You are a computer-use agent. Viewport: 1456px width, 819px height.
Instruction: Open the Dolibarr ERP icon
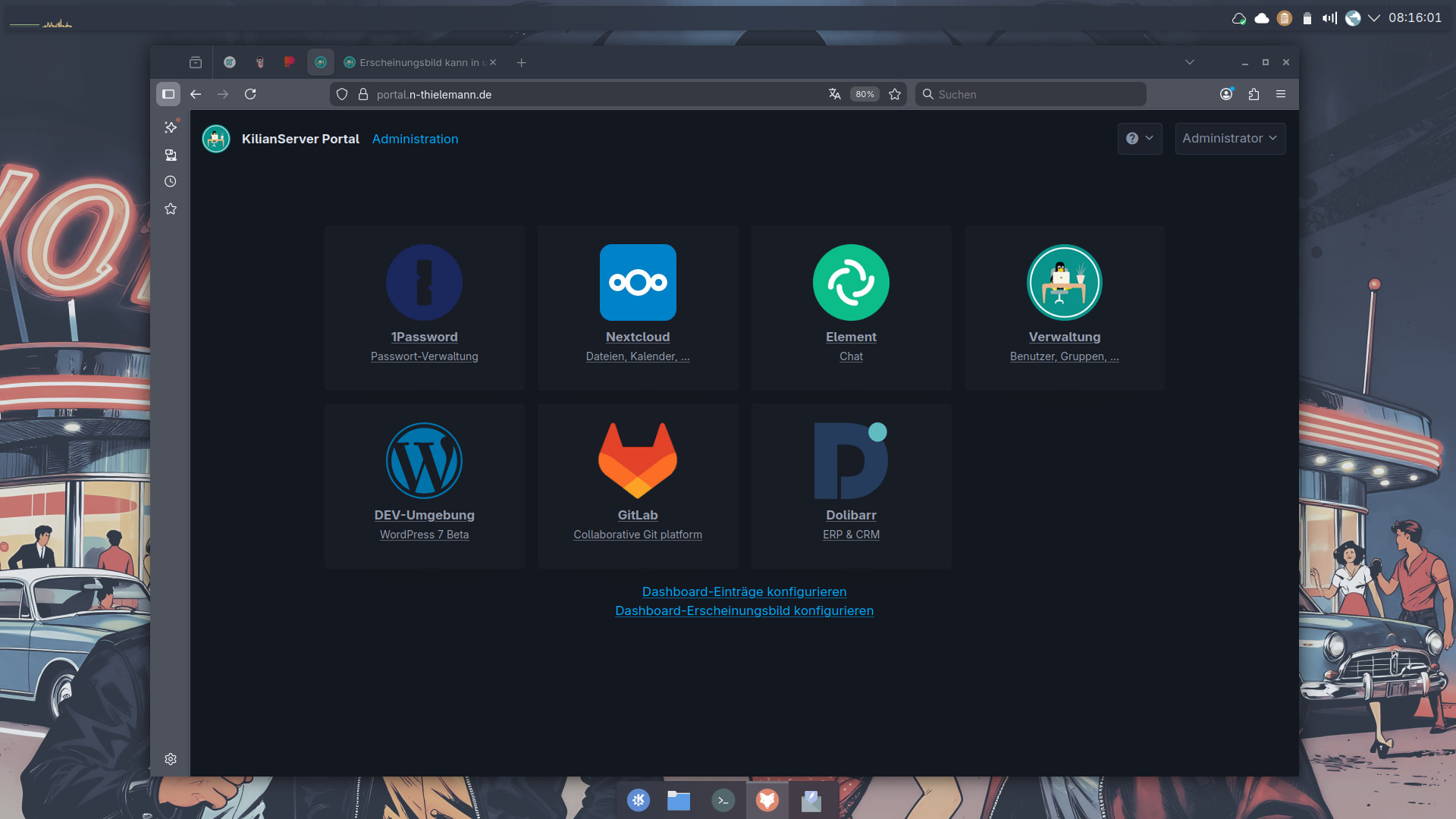(851, 460)
